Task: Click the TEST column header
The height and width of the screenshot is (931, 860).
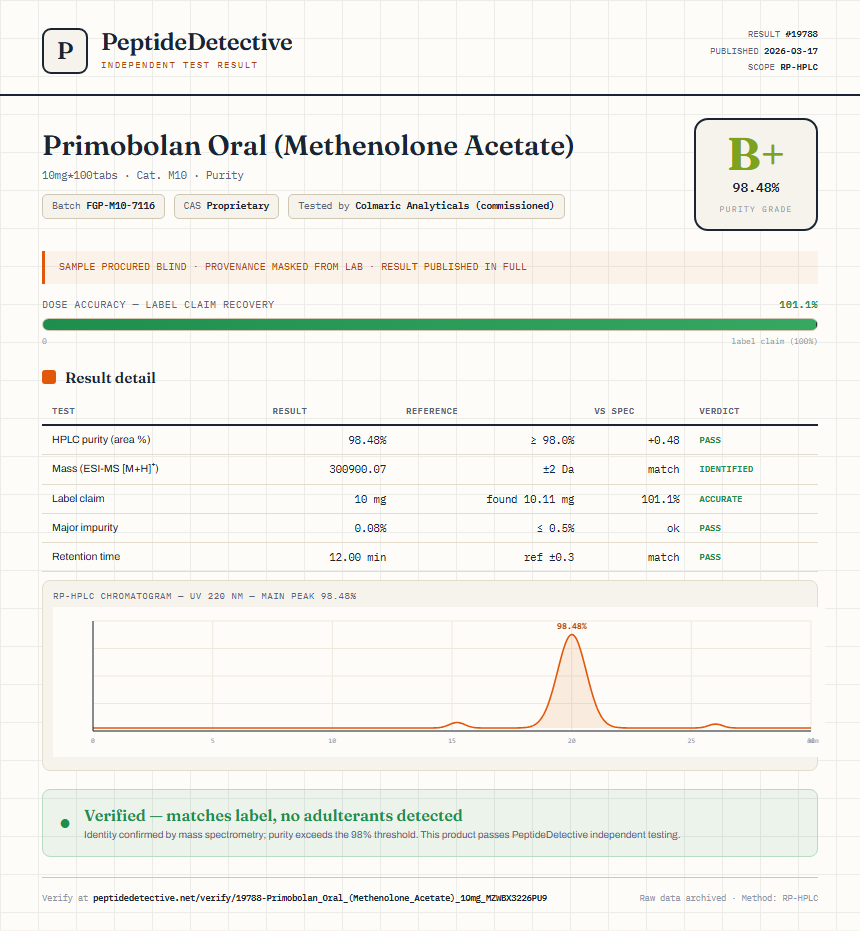Action: [x=64, y=411]
